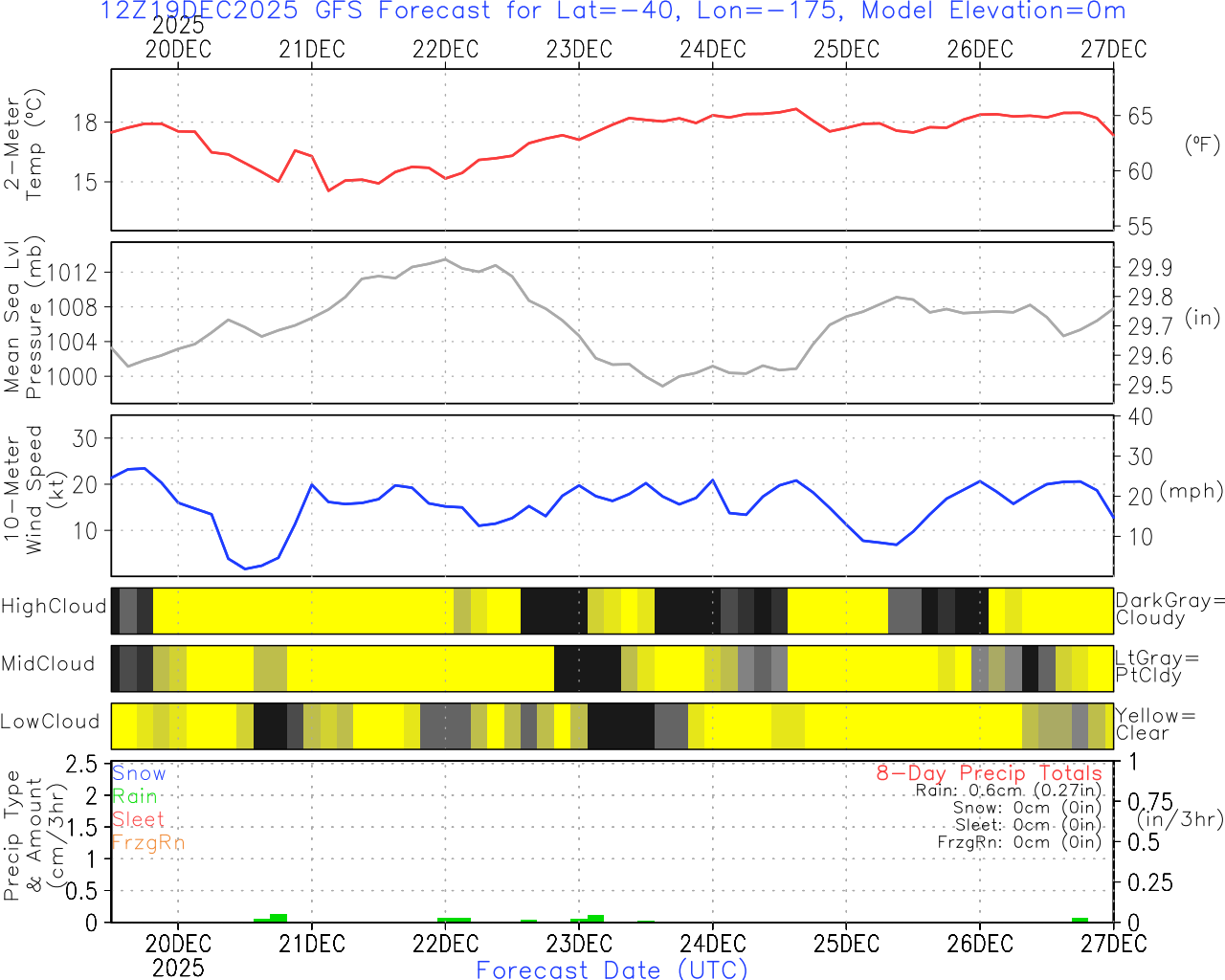Click the GFS Forecast chart title
This screenshot has width=1225, height=980.
coord(612,11)
